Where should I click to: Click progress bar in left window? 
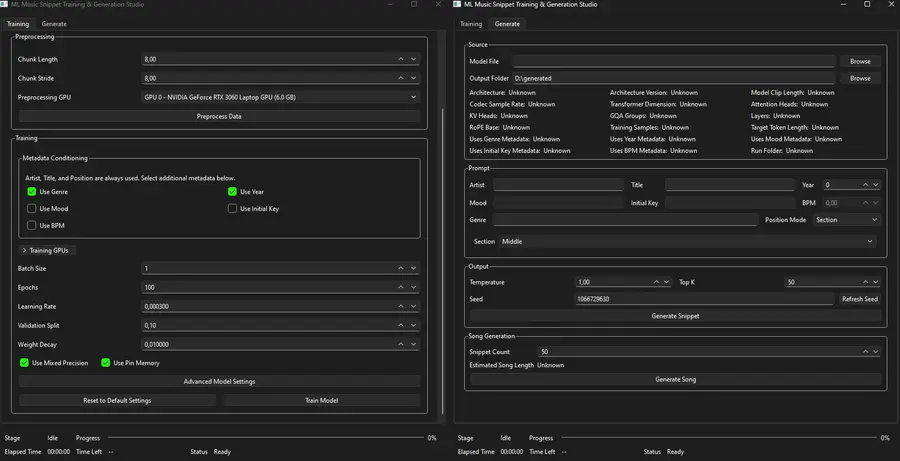(266, 438)
